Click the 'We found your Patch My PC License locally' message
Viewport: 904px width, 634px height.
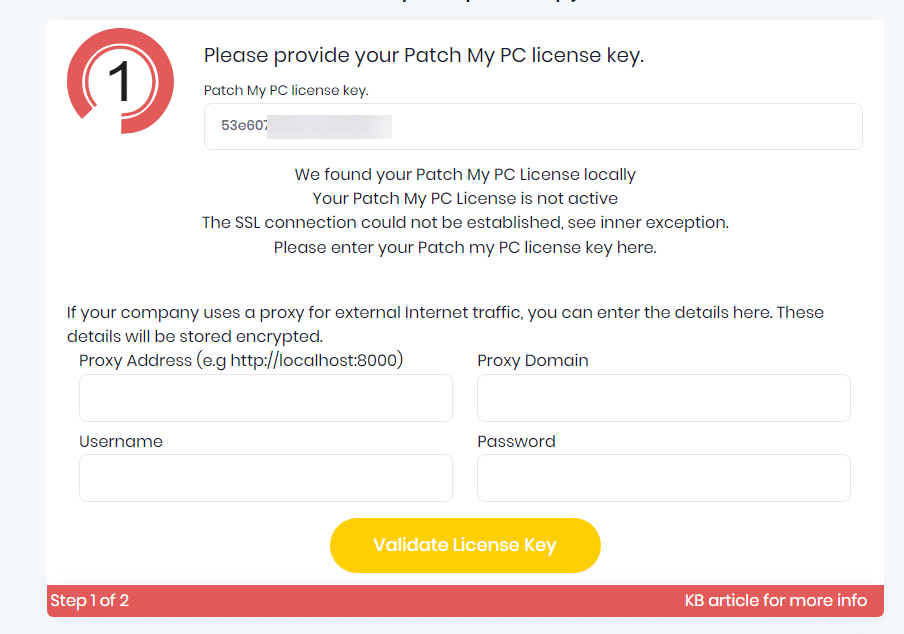[465, 174]
